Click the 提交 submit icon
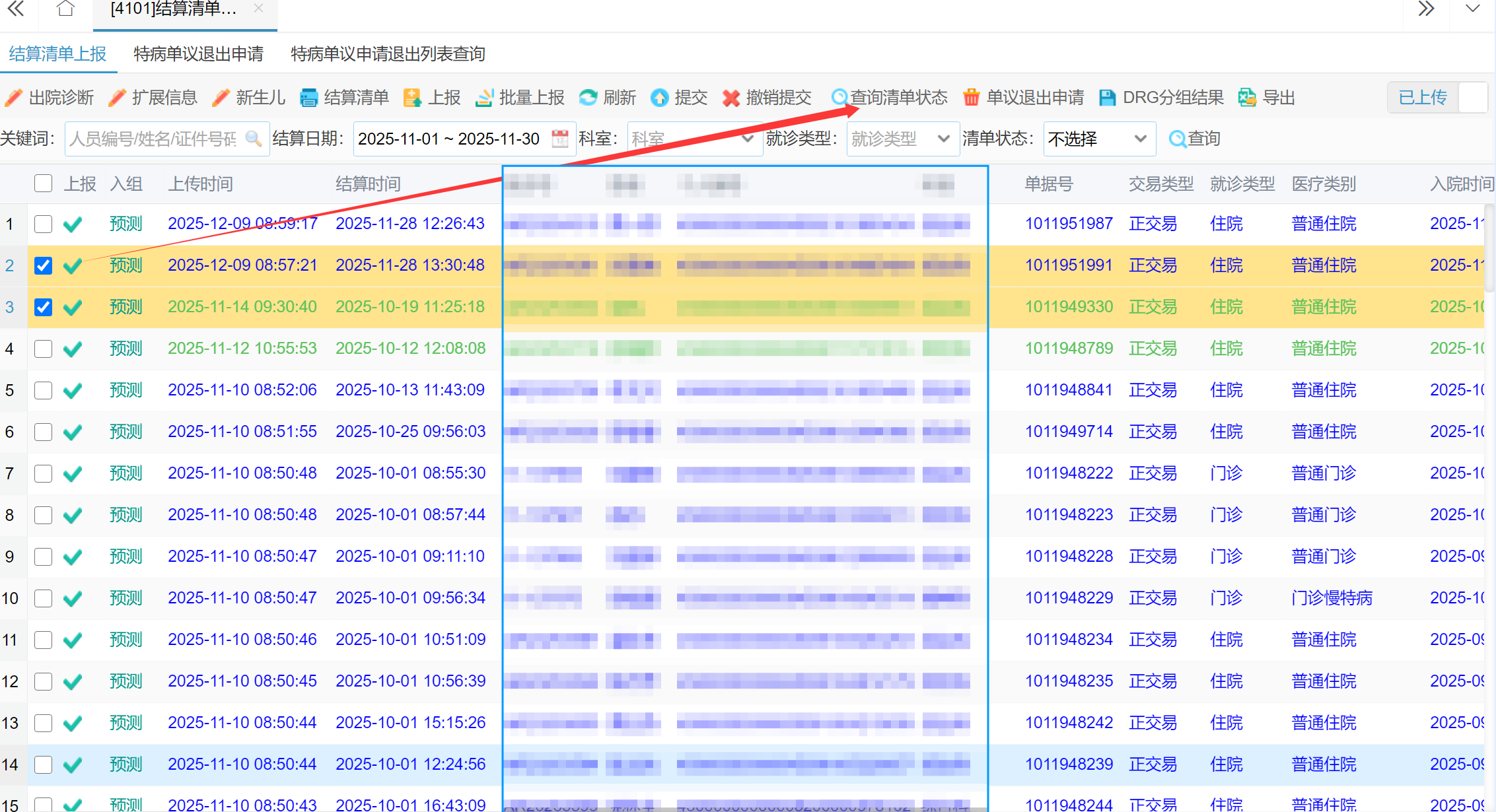This screenshot has width=1496, height=812. pos(660,98)
